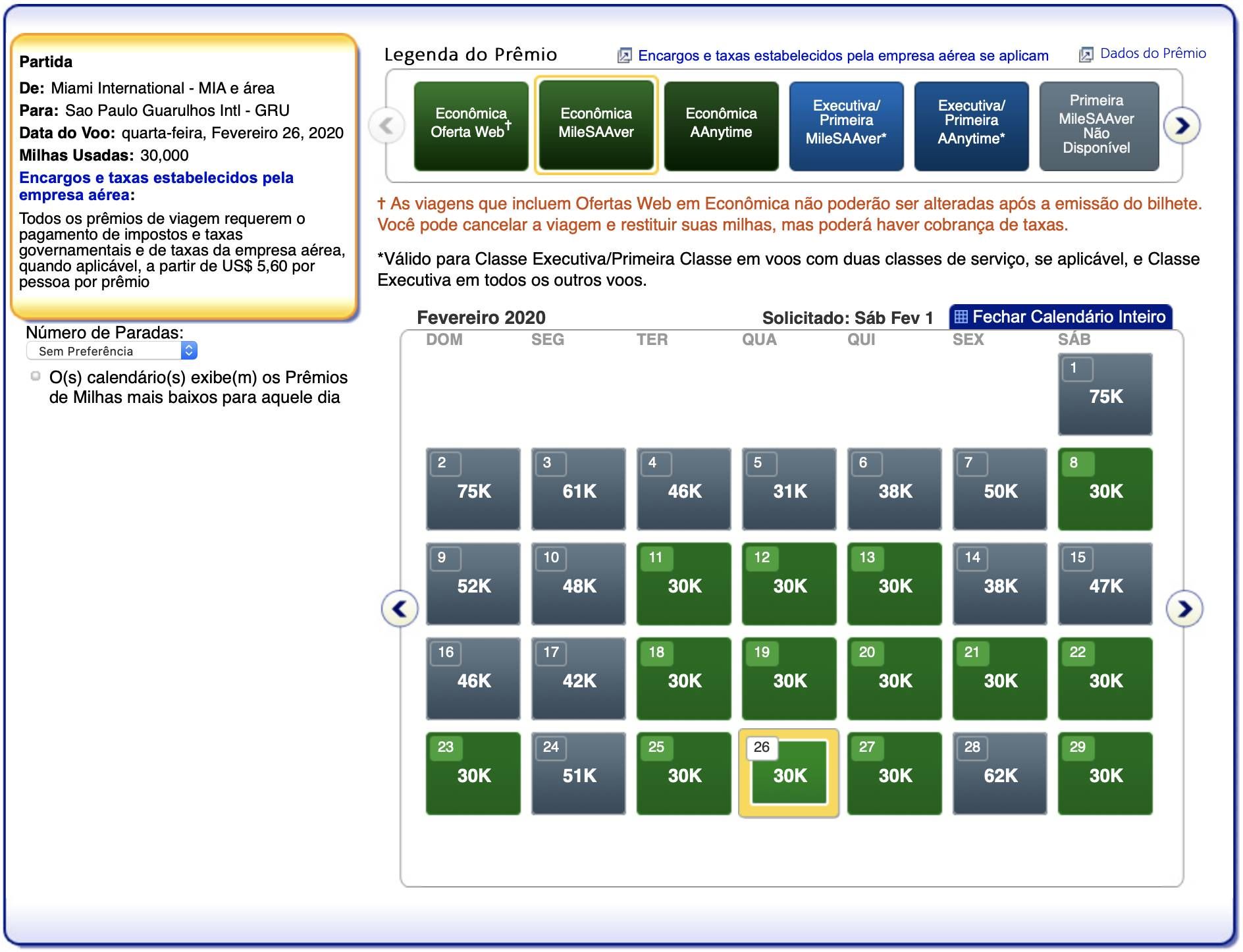The width and height of the screenshot is (1243, 952).
Task: Choose February 5 at 31K
Action: (x=789, y=489)
